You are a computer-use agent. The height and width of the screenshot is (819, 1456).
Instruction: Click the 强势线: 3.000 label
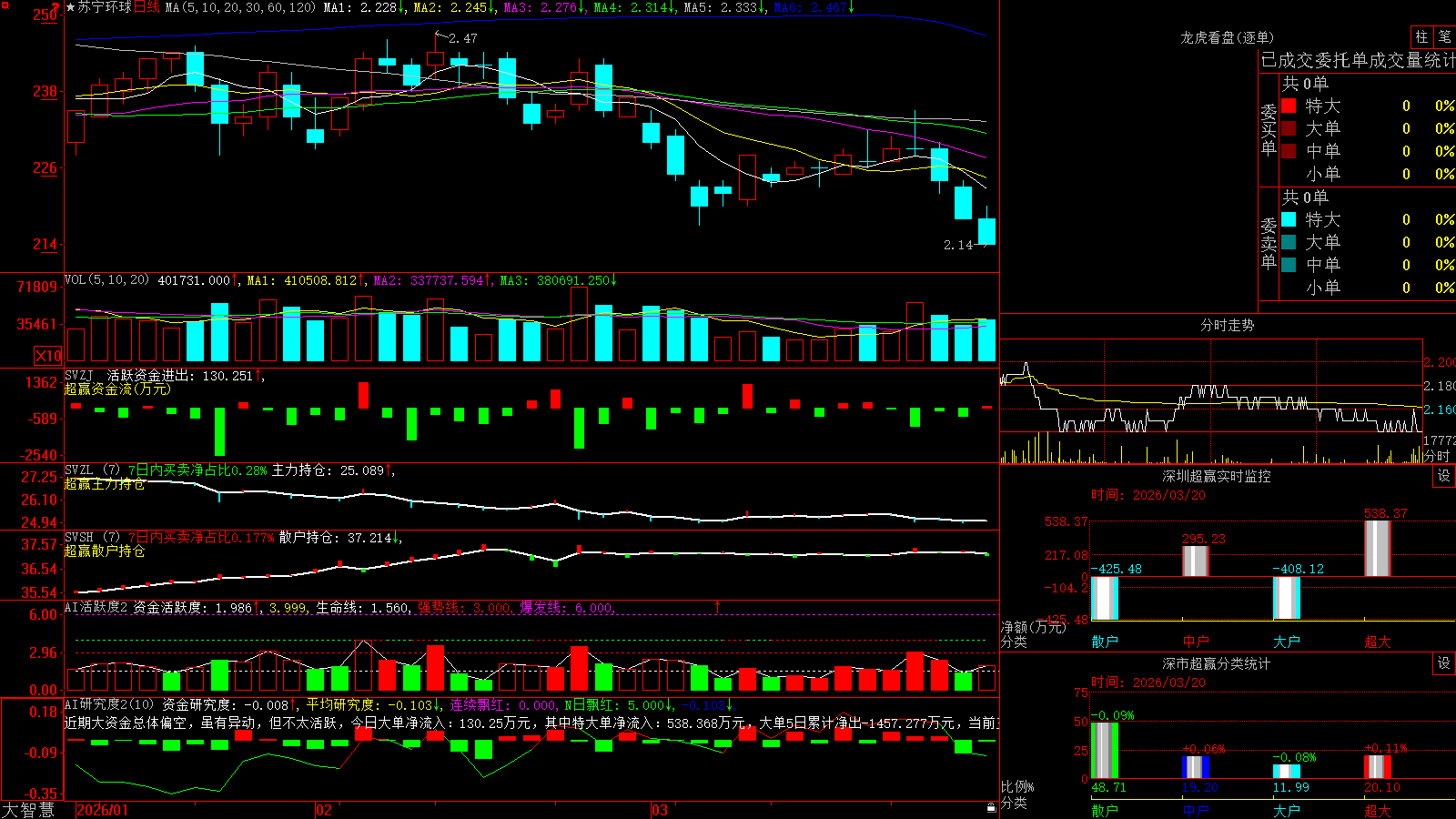click(464, 607)
